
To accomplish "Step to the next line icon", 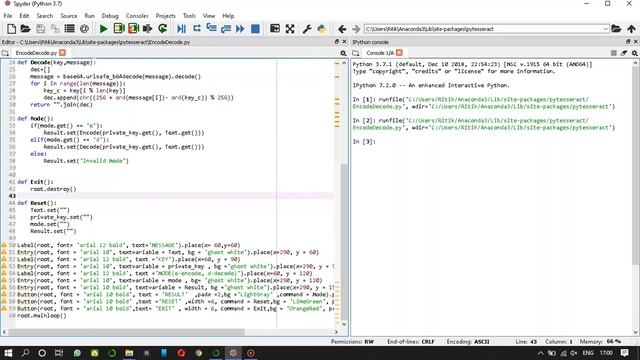I will point(197,29).
